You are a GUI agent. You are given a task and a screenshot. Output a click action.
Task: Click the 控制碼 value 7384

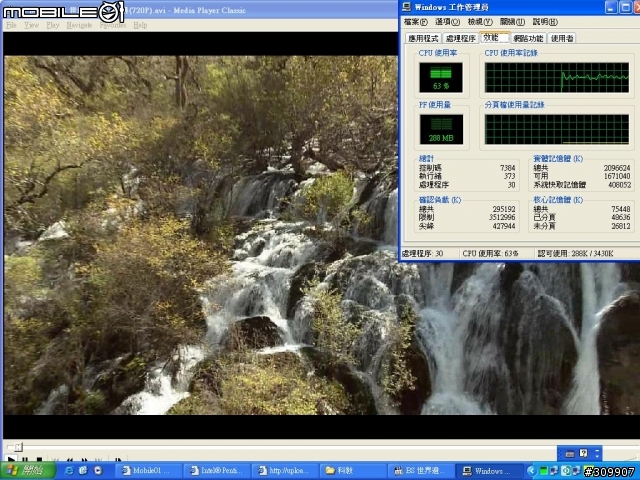(507, 168)
